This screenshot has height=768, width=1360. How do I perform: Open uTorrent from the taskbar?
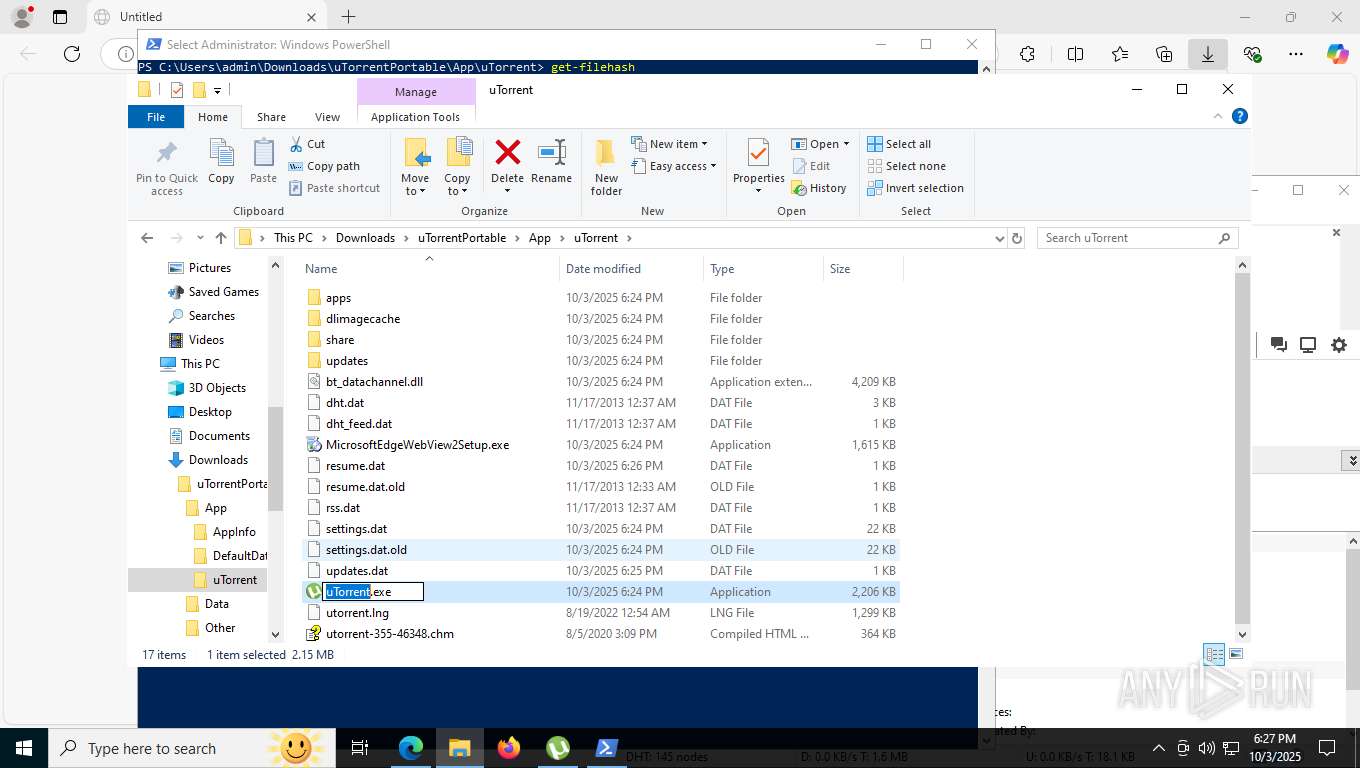pyautogui.click(x=558, y=748)
